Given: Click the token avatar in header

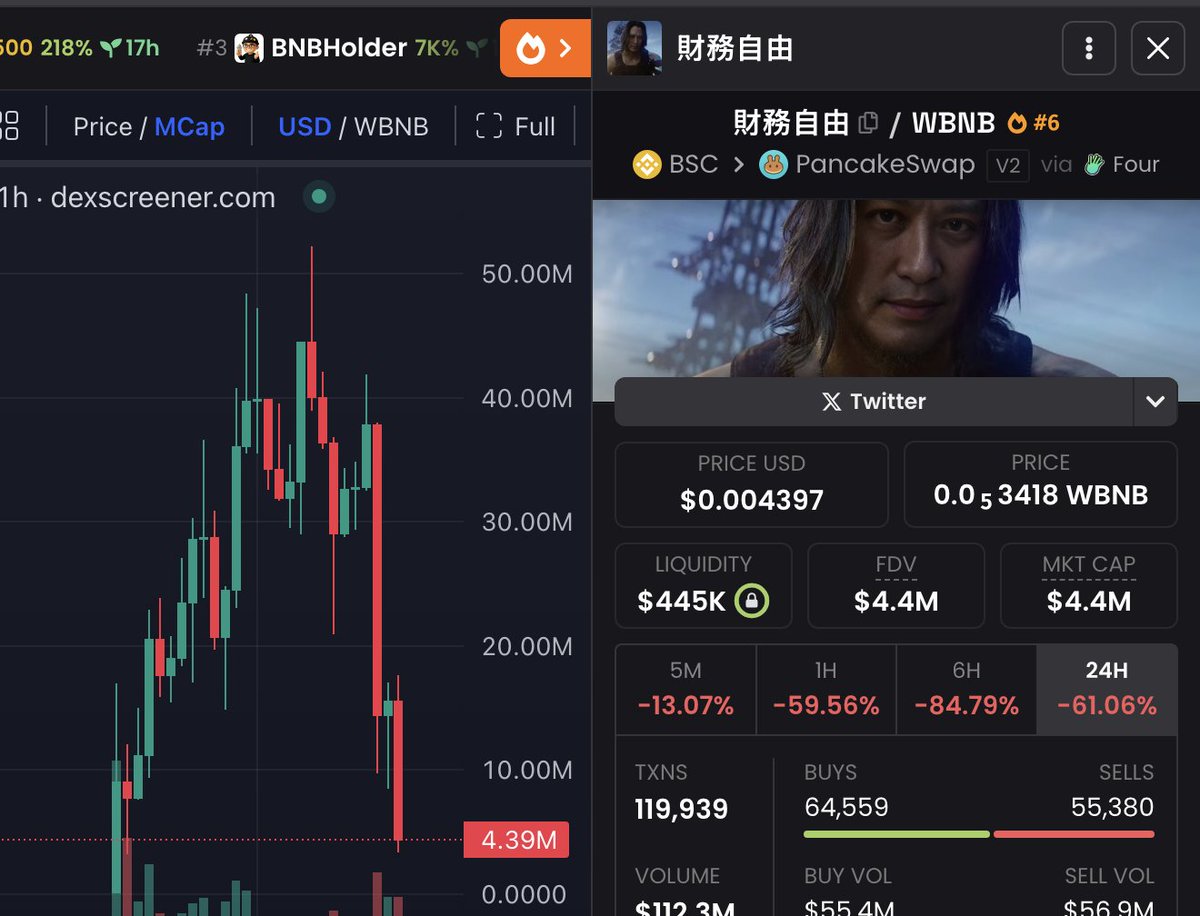Looking at the screenshot, I should 634,48.
